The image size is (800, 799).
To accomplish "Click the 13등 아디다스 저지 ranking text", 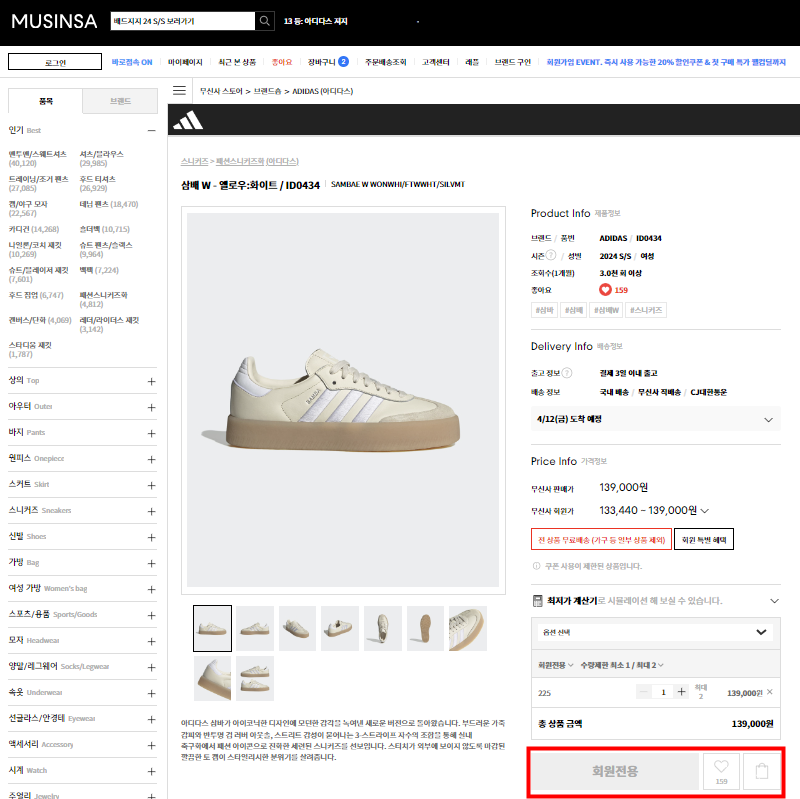I will 315,21.
